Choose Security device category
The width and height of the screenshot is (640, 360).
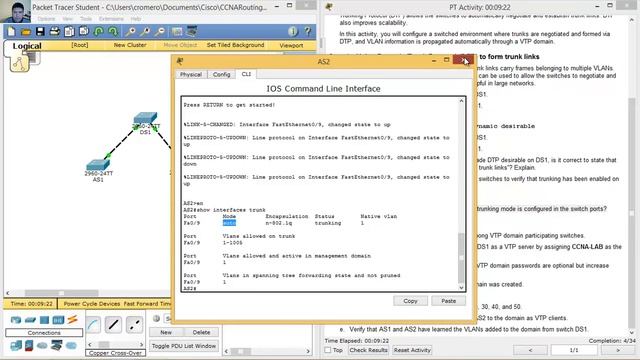pos(29,346)
